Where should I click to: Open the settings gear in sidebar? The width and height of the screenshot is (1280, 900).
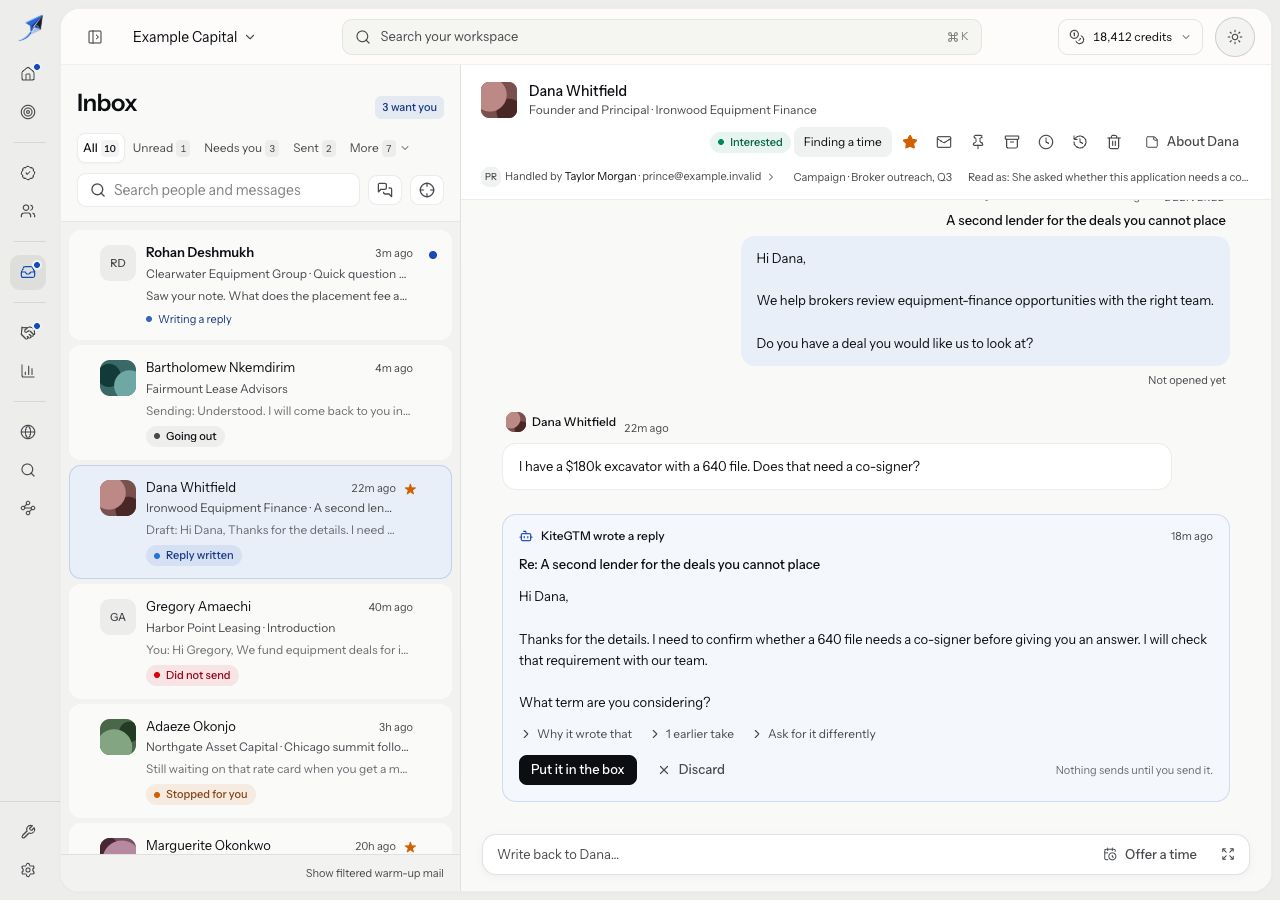tap(28, 870)
